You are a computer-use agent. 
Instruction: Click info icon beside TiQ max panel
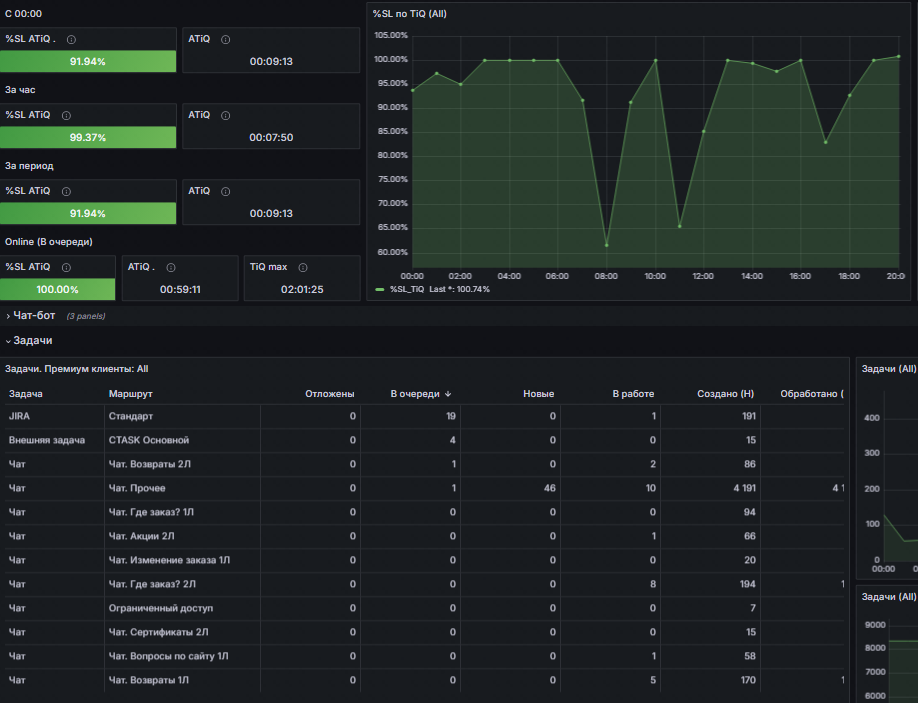(303, 268)
